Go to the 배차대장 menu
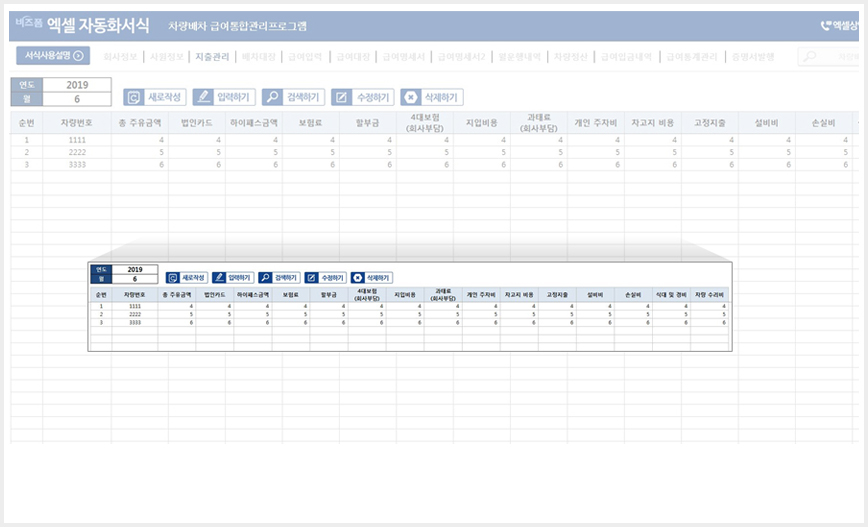Viewport: 868px width, 527px height. (x=259, y=56)
